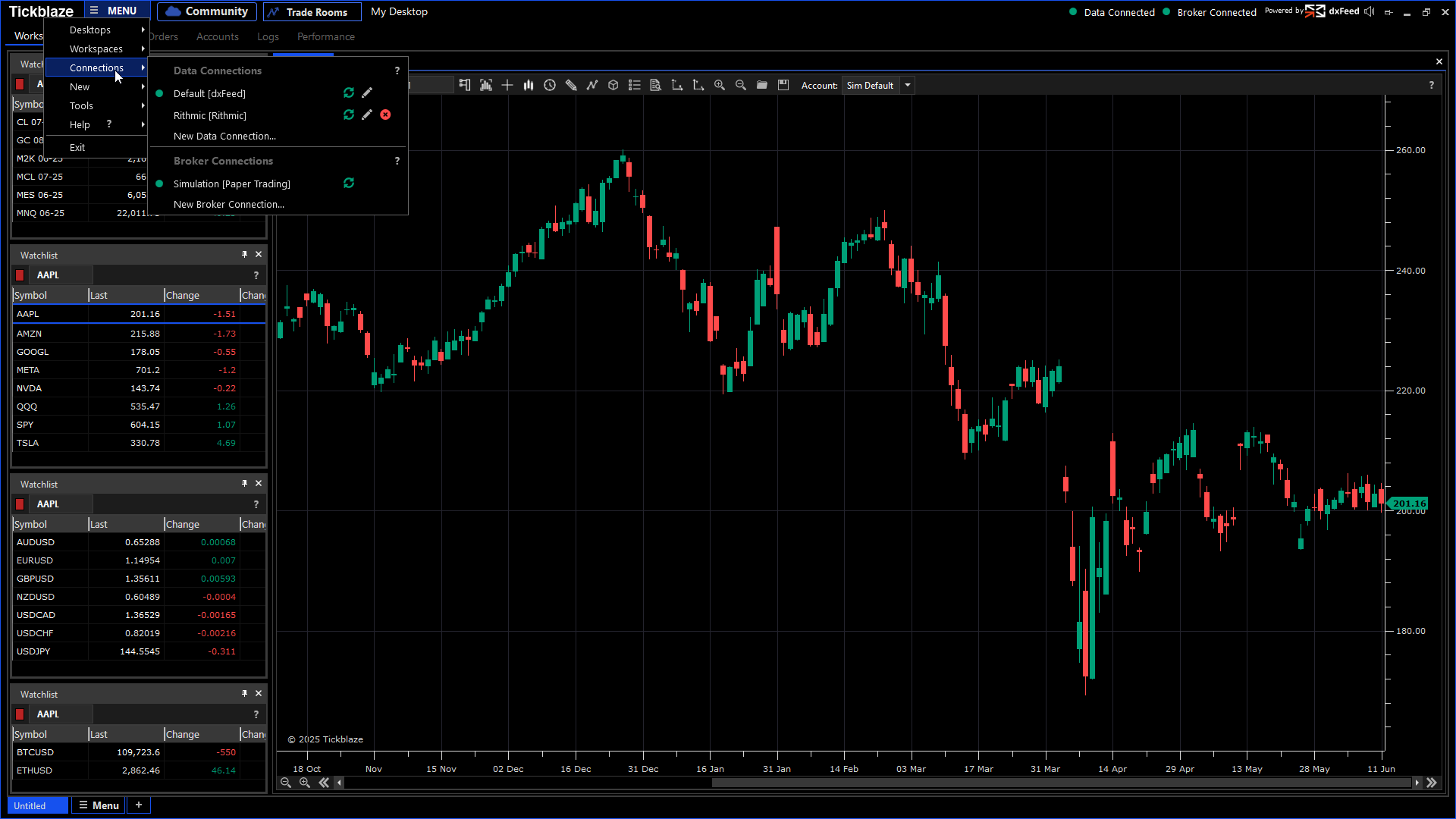
Task: Jump to latest bars double-arrow
Action: [x=1432, y=783]
